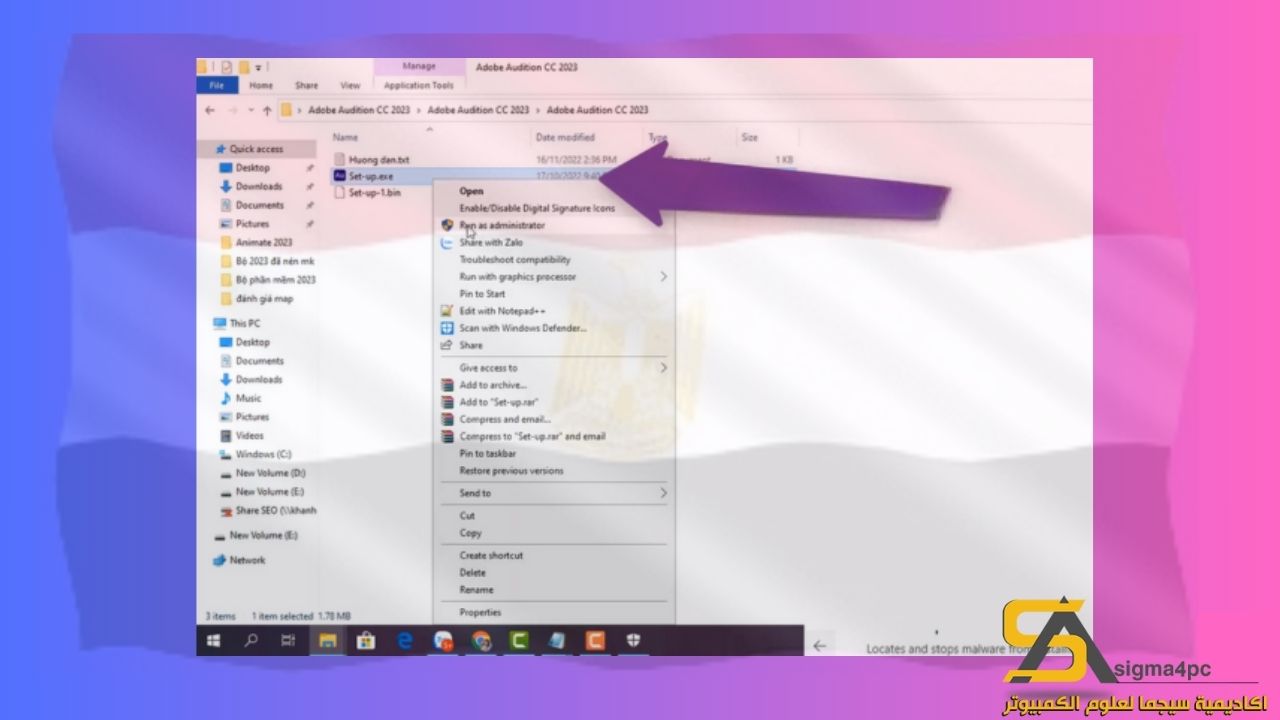Viewport: 1280px width, 720px height.
Task: Open the Application Tools tab
Action: [x=419, y=86]
